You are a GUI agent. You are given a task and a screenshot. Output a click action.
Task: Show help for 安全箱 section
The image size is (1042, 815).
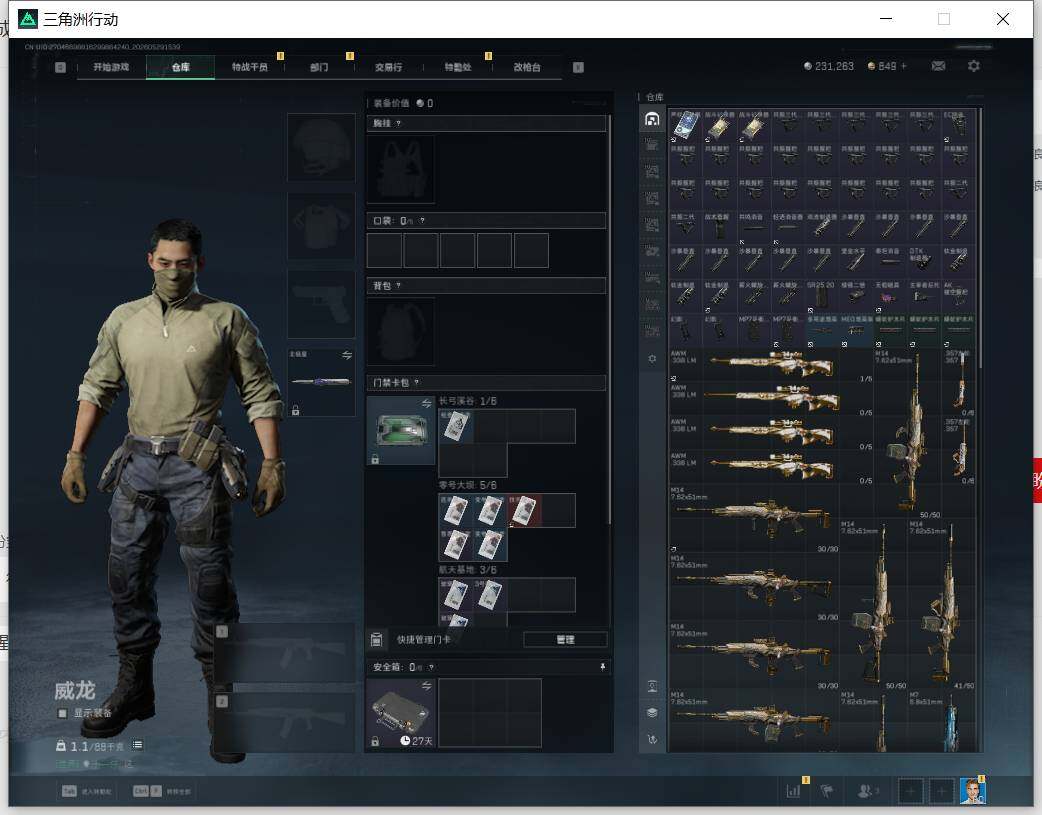pos(431,667)
